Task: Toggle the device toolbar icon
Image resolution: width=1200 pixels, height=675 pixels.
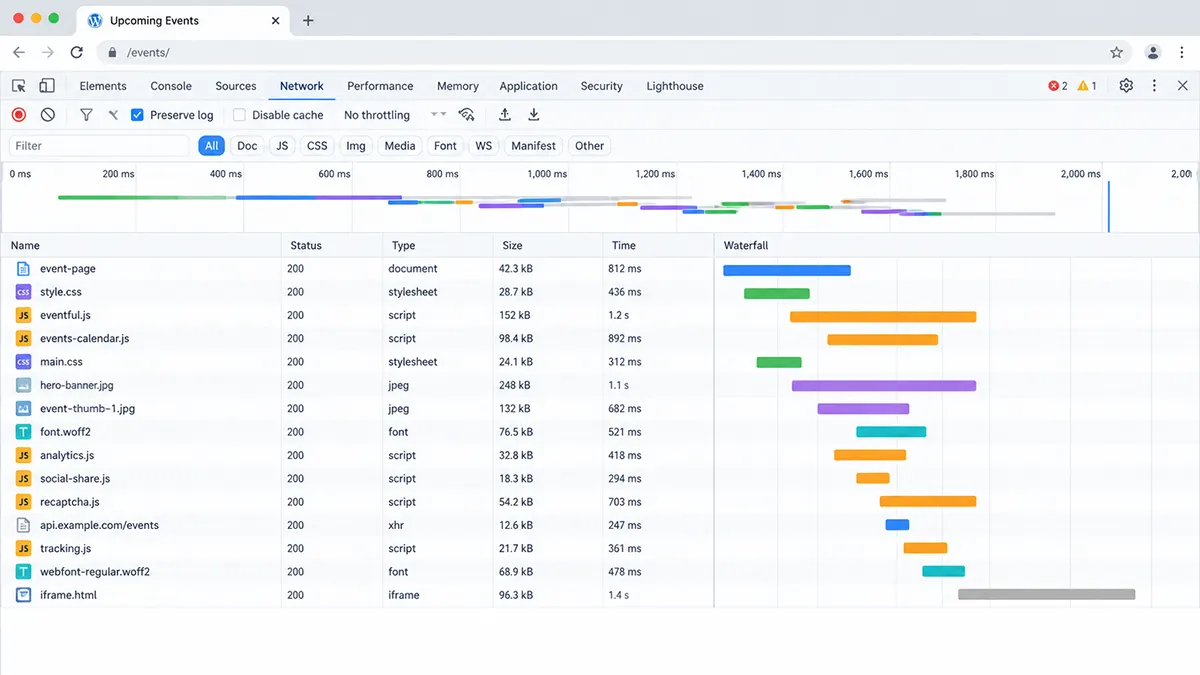Action: [x=47, y=86]
